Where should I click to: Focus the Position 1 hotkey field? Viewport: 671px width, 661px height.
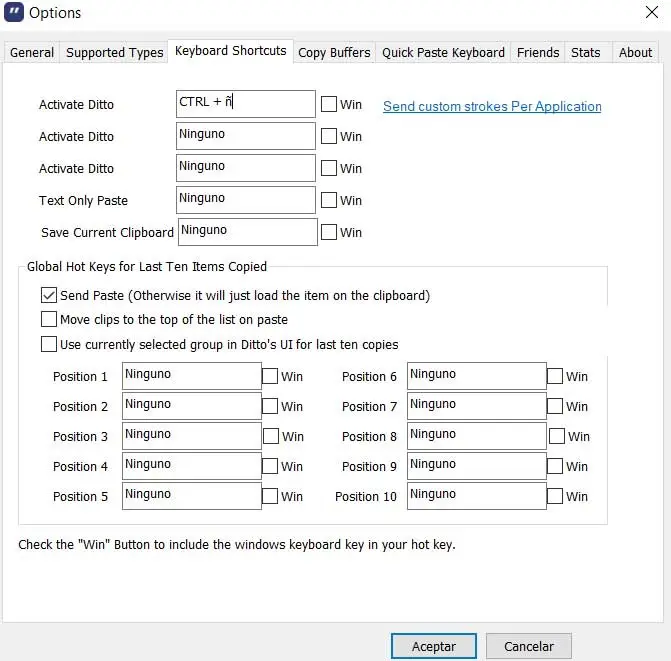point(191,376)
